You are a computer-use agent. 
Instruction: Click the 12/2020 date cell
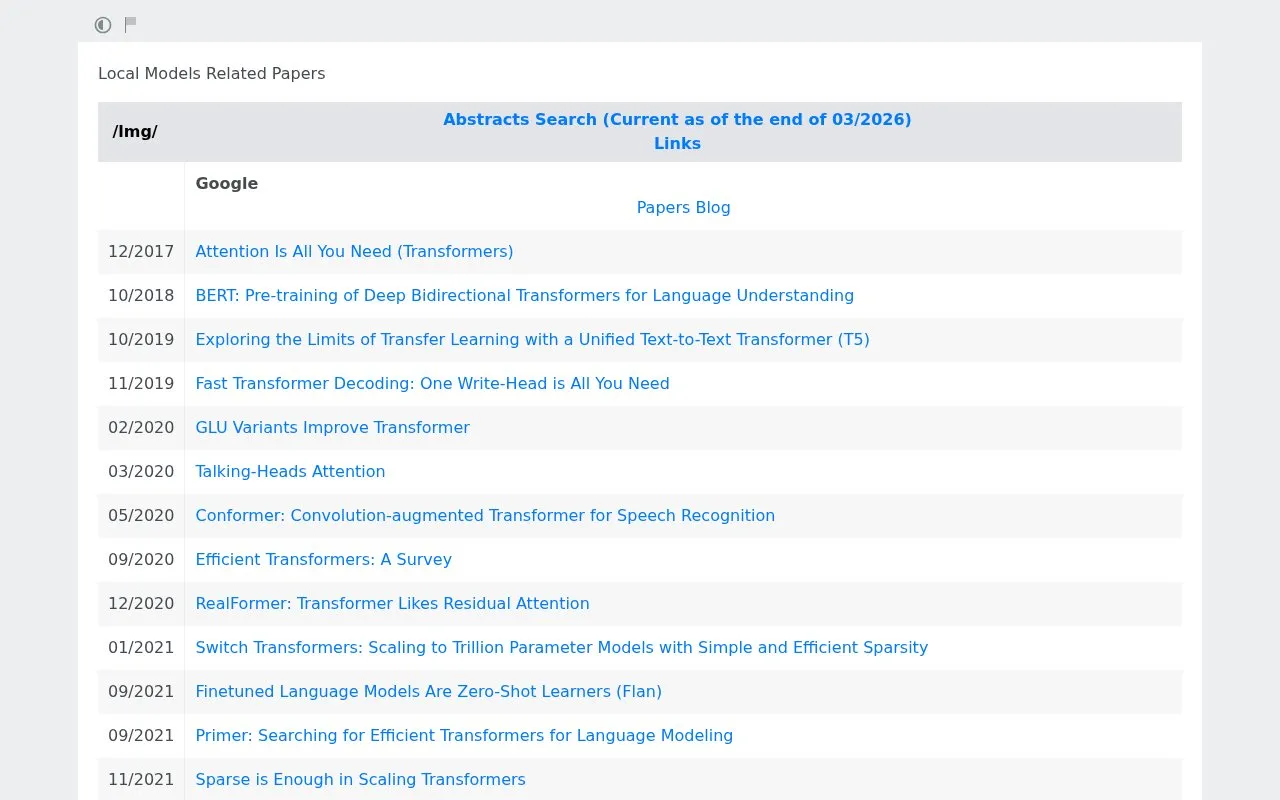[x=141, y=603]
